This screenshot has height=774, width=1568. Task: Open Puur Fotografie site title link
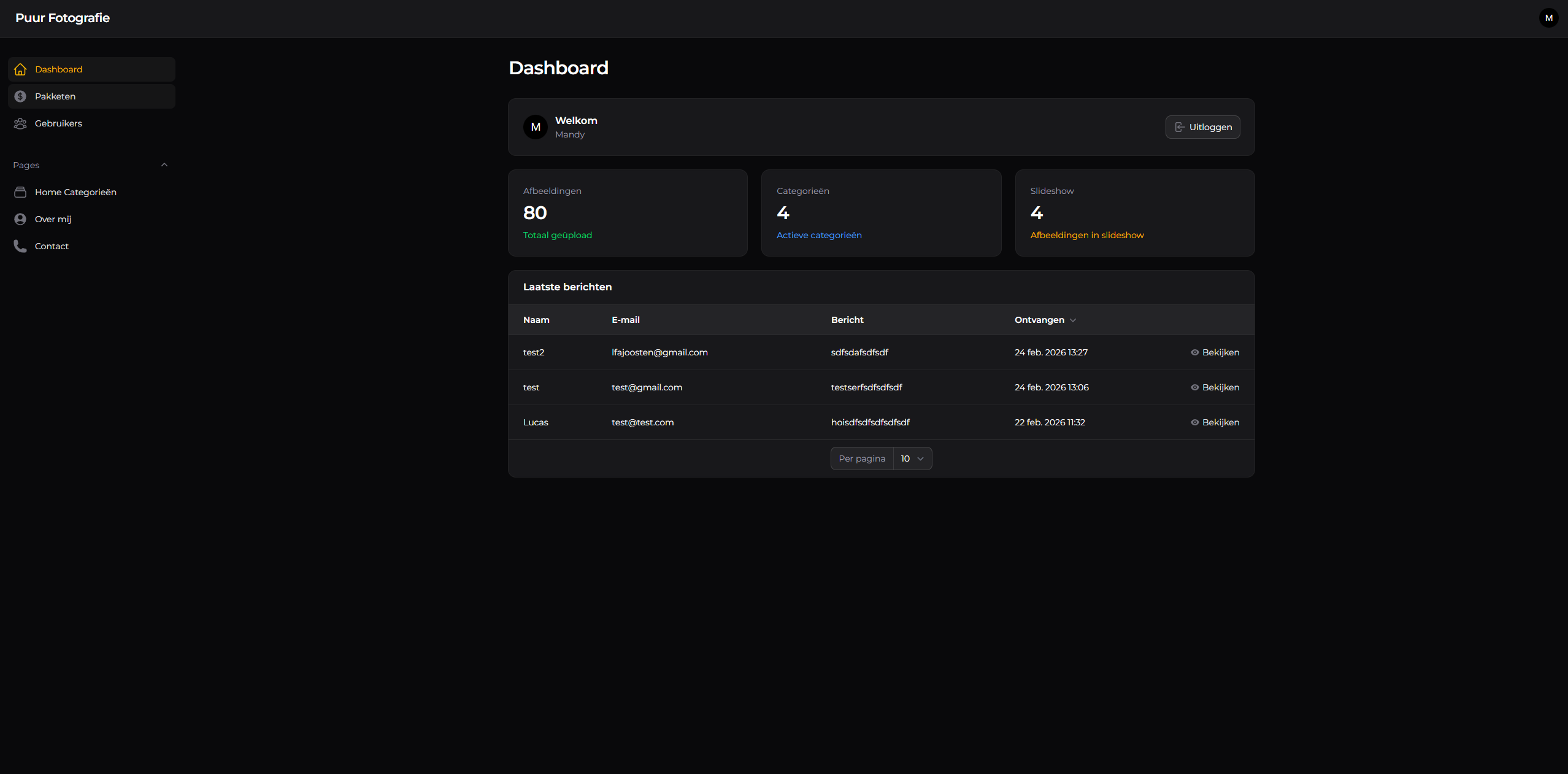click(x=63, y=18)
